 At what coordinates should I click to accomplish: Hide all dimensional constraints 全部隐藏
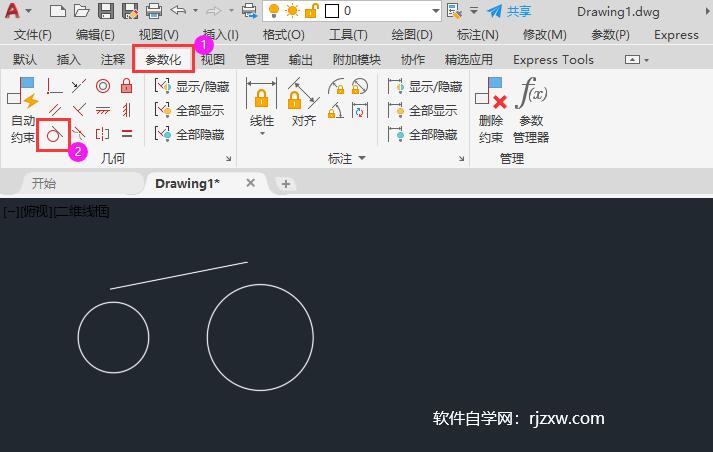(x=422, y=134)
